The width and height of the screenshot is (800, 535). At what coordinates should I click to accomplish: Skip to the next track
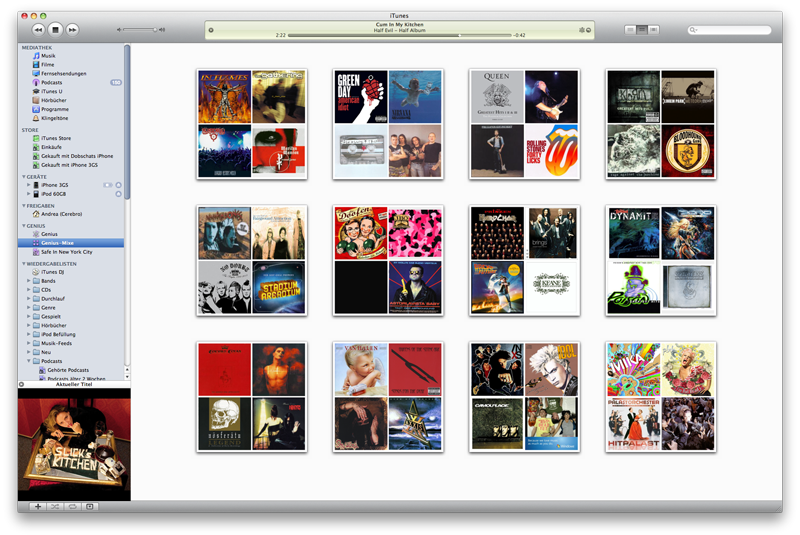pos(72,30)
